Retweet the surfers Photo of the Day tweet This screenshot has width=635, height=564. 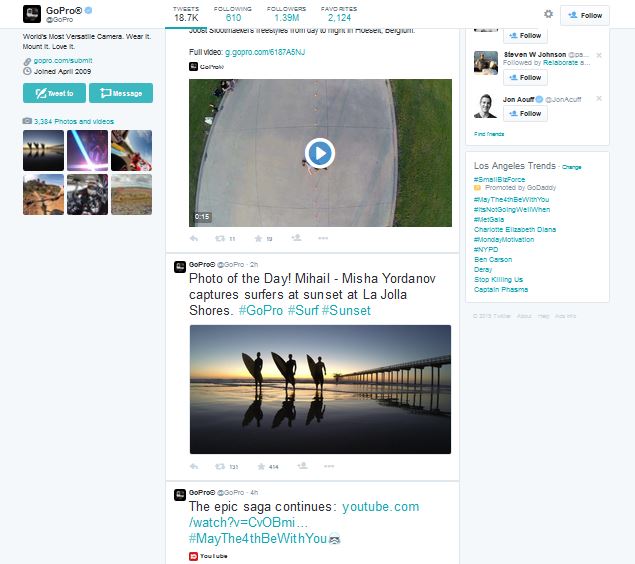click(x=222, y=466)
